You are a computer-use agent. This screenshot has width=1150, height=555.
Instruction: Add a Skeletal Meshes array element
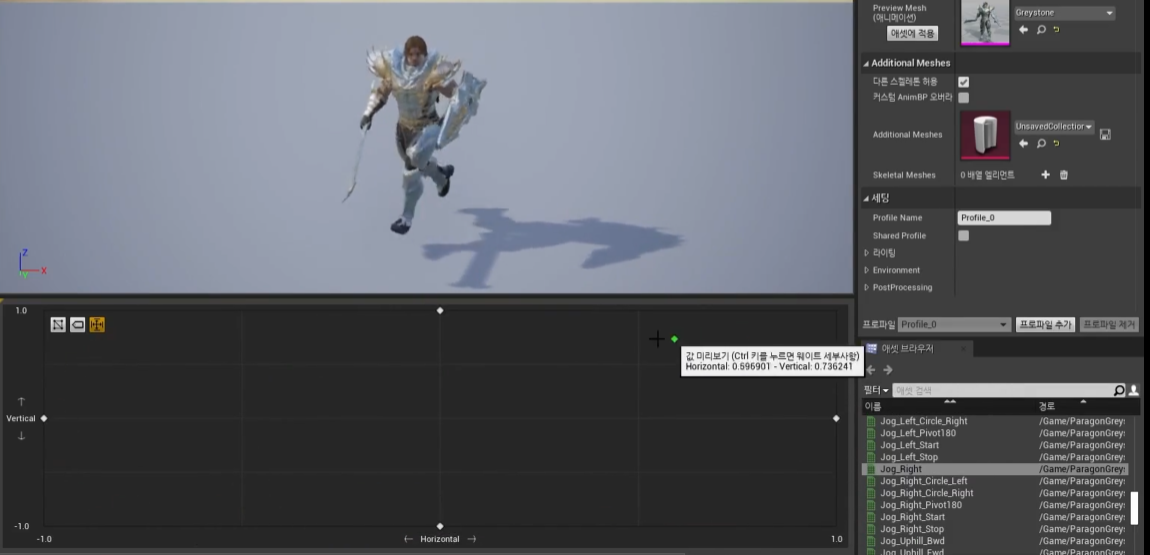[1046, 174]
